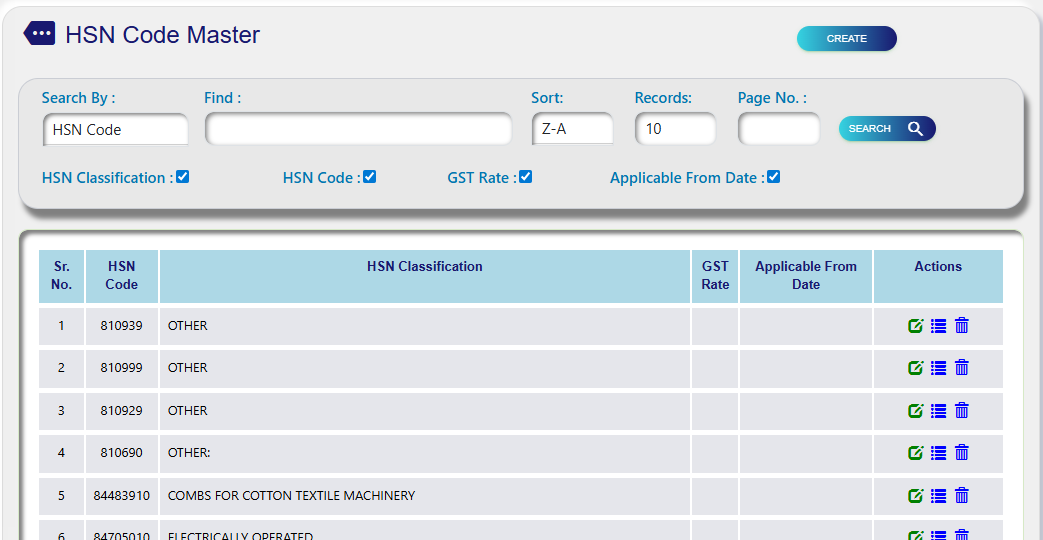Image resolution: width=1043 pixels, height=540 pixels.
Task: Open the Sort order Z-A dropdown
Action: click(572, 129)
